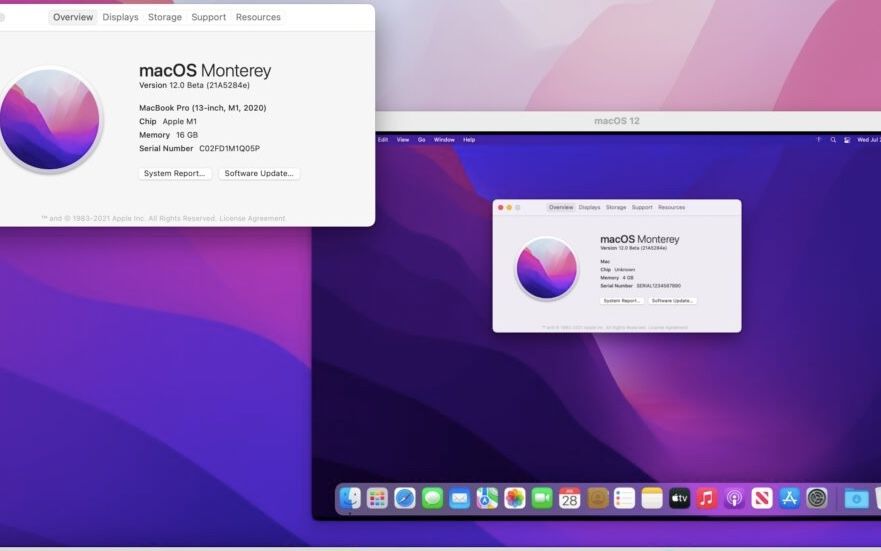Open Photos app from the dock
The height and width of the screenshot is (551, 881).
515,498
